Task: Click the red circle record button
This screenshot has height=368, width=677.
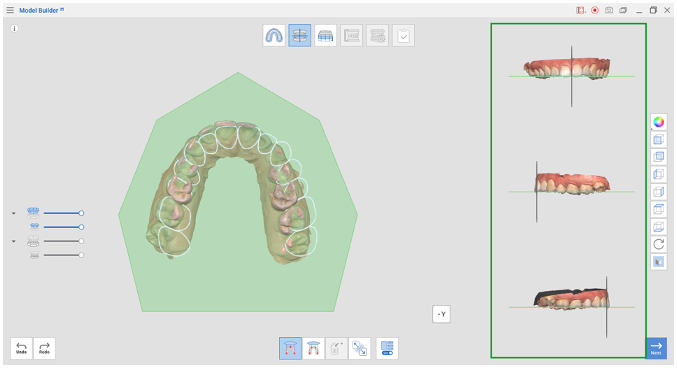Action: point(595,10)
